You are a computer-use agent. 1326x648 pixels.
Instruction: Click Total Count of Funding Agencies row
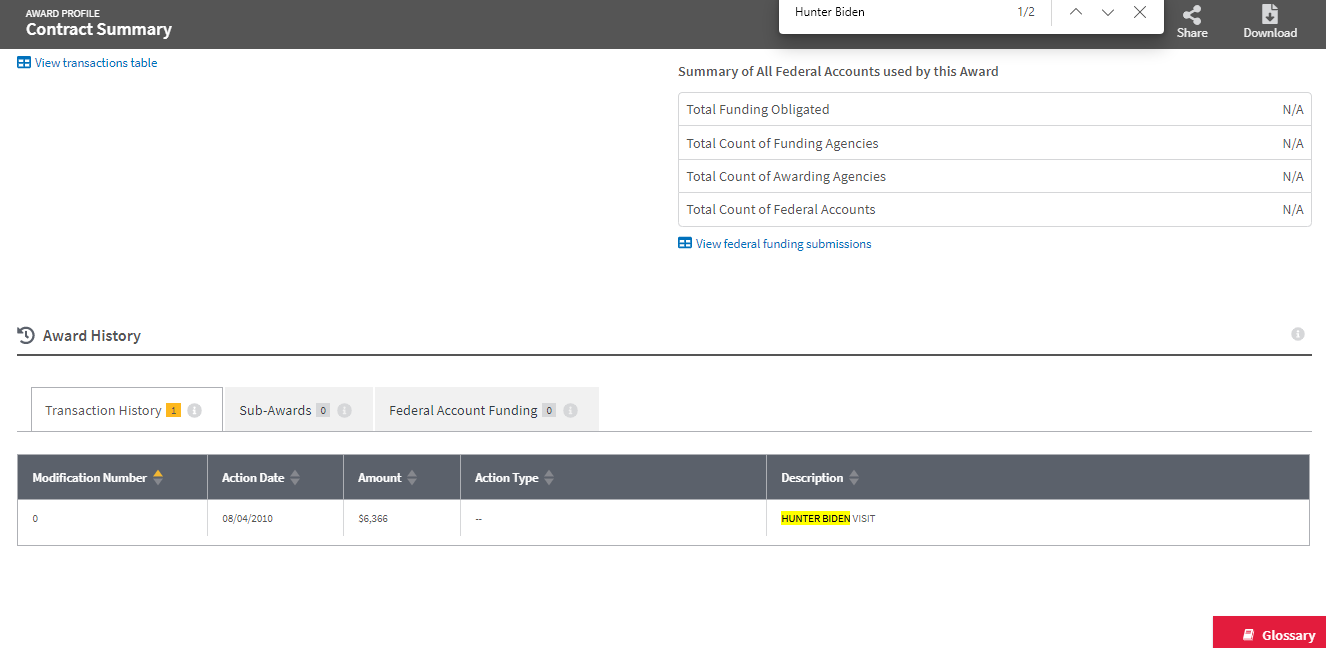[994, 143]
